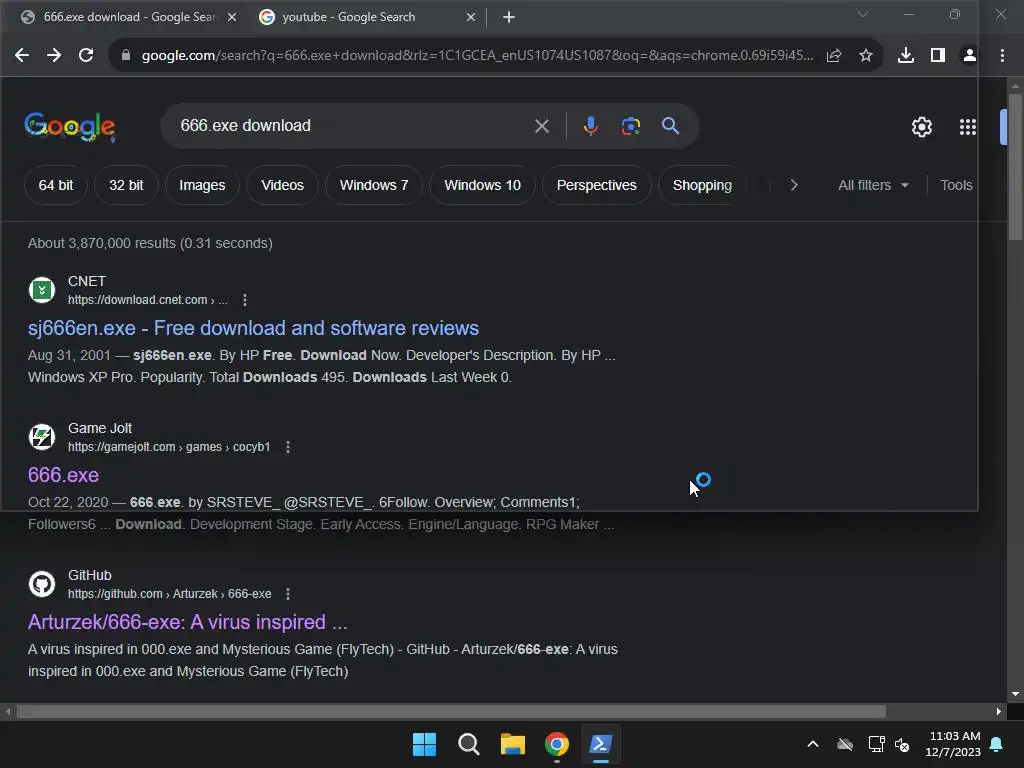Focus the 666.exe download search field
This screenshot has width=1024, height=768.
tap(353, 125)
